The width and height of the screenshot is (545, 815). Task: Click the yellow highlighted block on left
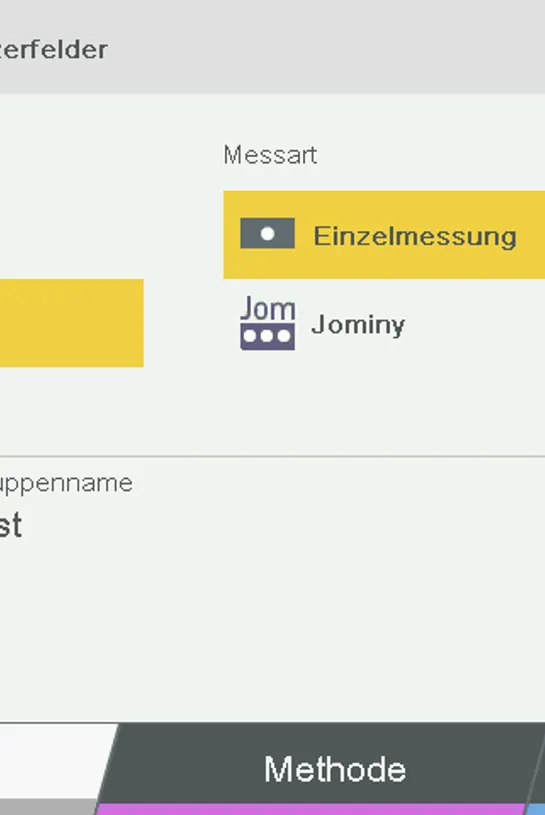pos(72,323)
